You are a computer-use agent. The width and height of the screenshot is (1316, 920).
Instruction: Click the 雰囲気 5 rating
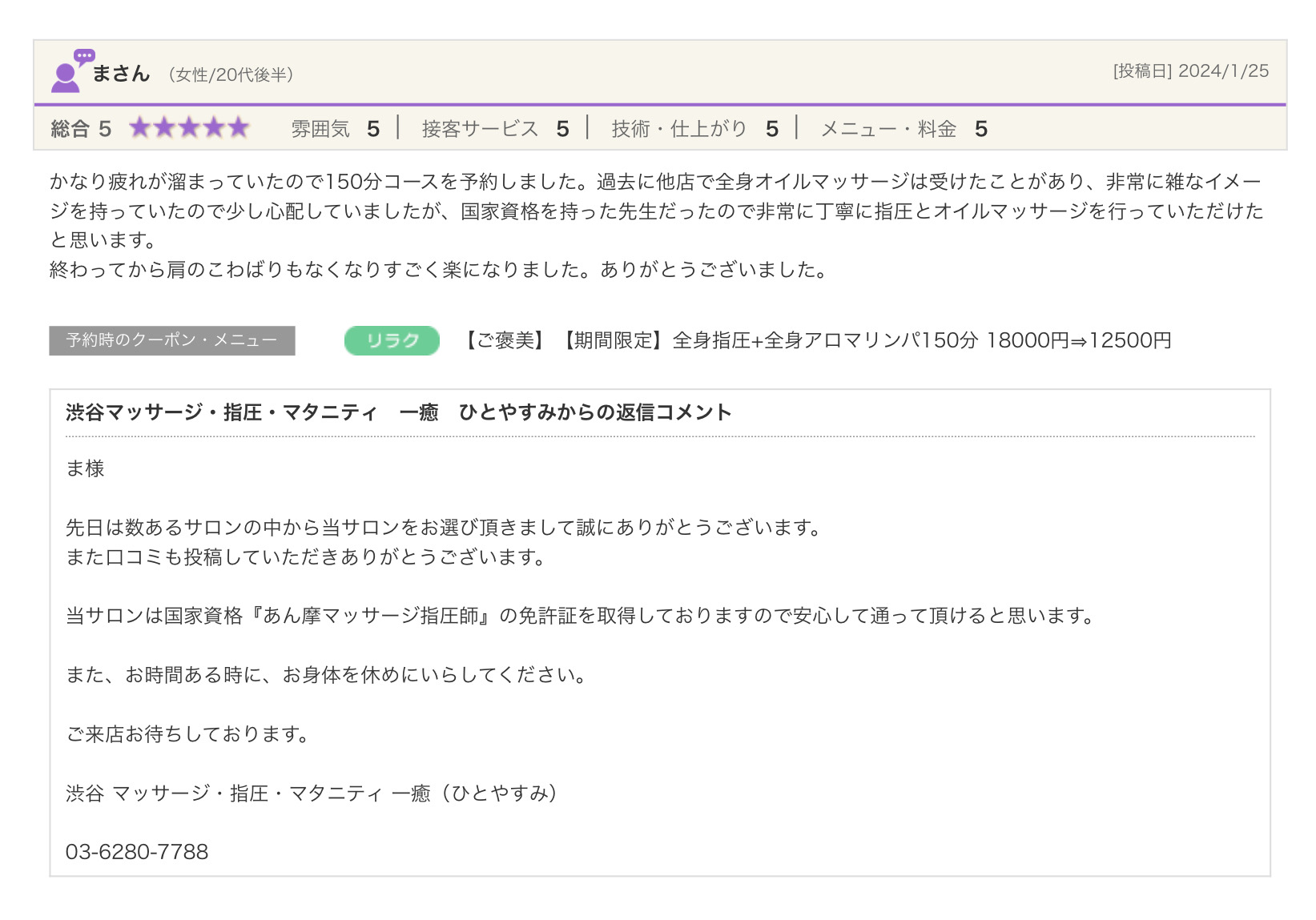[x=336, y=129]
